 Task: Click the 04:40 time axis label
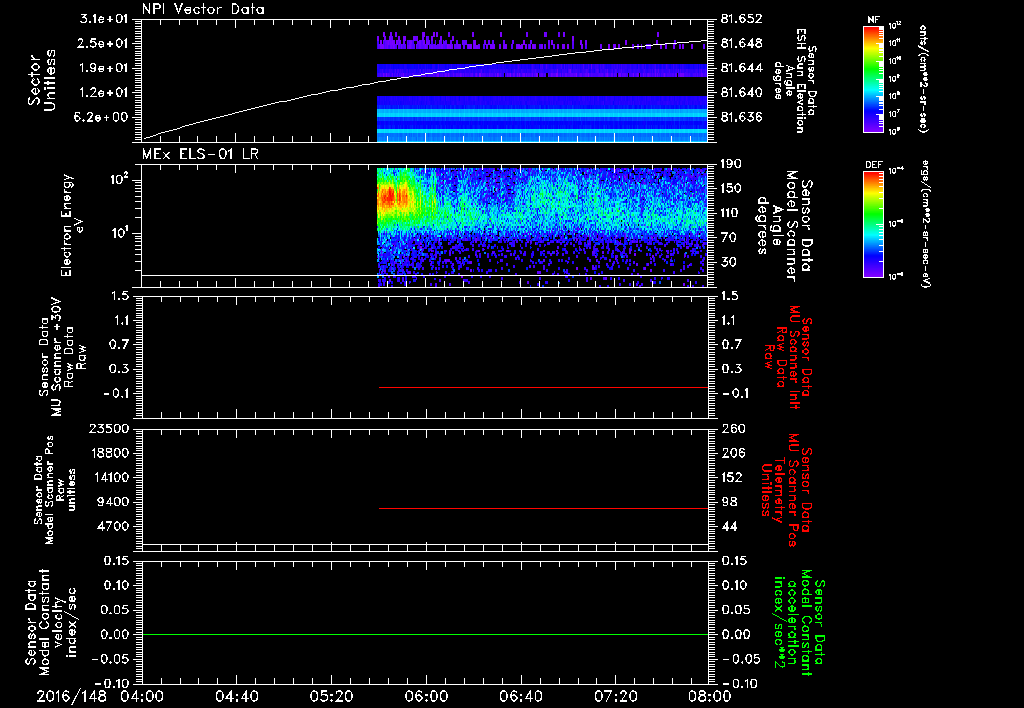(236, 696)
